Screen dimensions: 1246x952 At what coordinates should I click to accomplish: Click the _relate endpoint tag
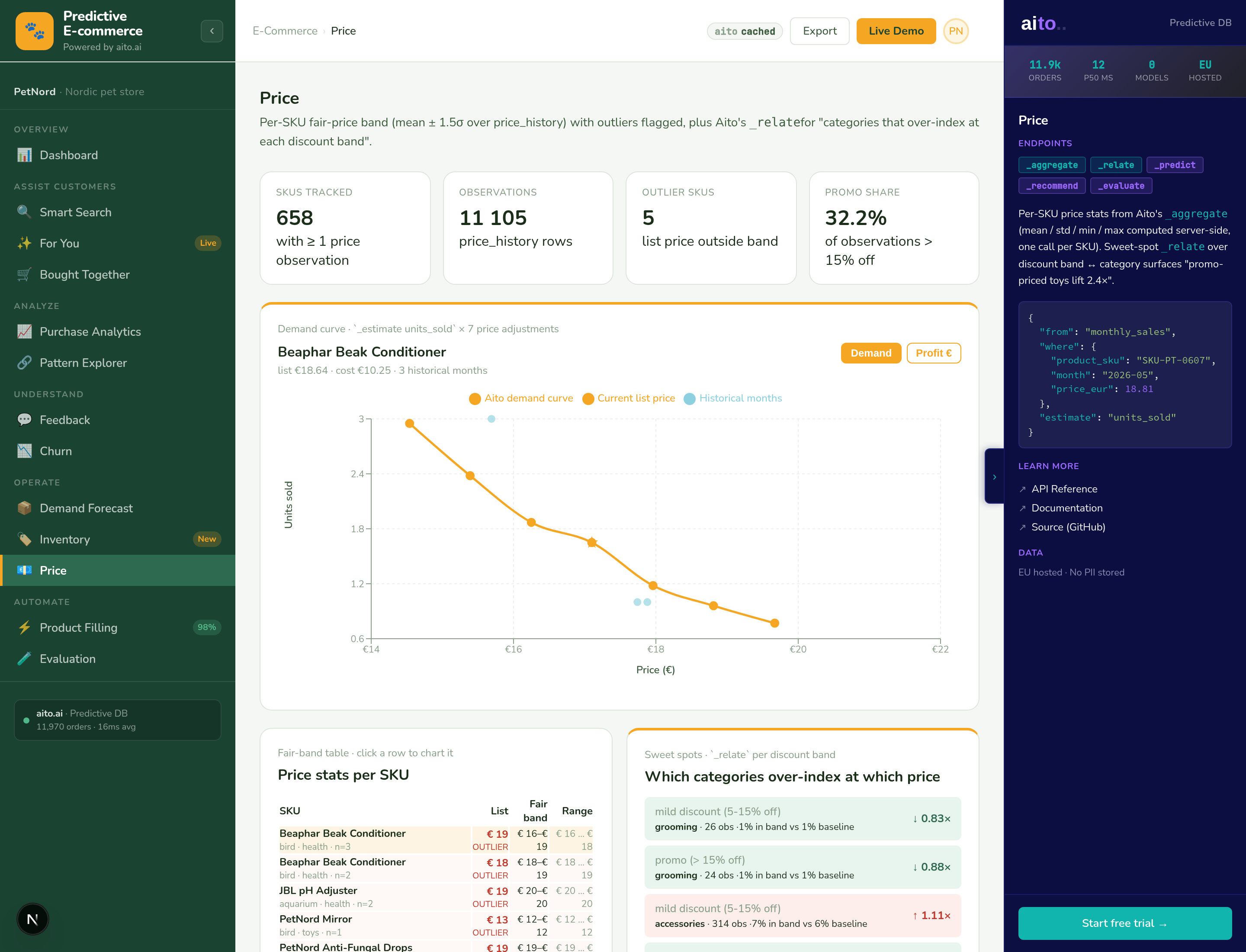point(1116,165)
